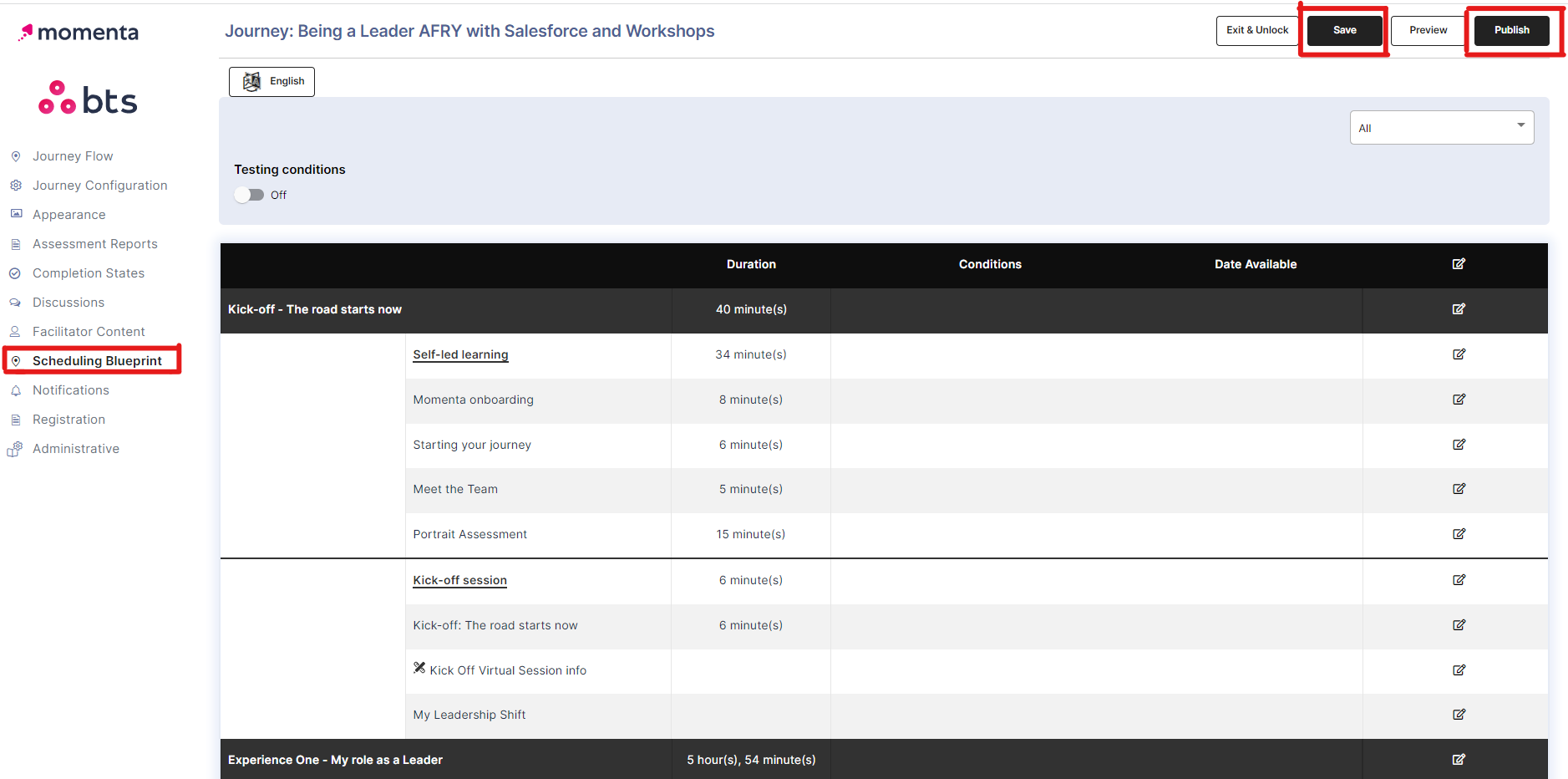Click the Assessment Reports icon
This screenshot has width=1568, height=779.
15,244
